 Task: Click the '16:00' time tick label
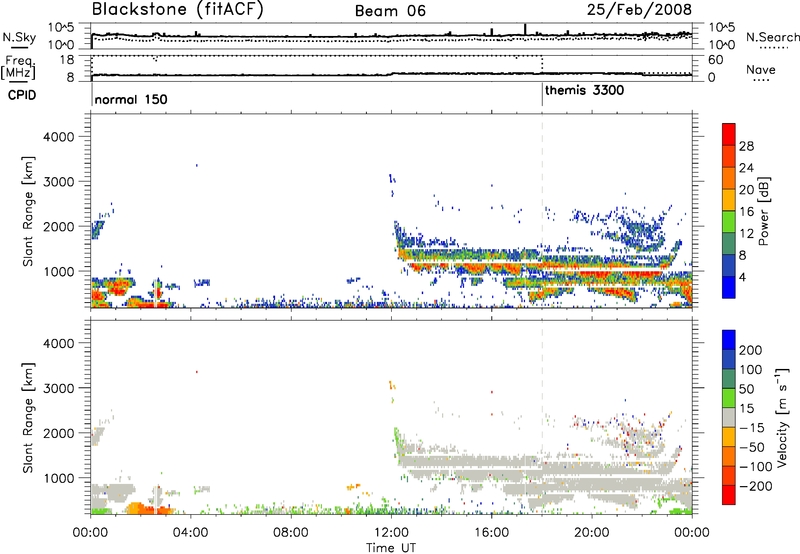tap(491, 533)
